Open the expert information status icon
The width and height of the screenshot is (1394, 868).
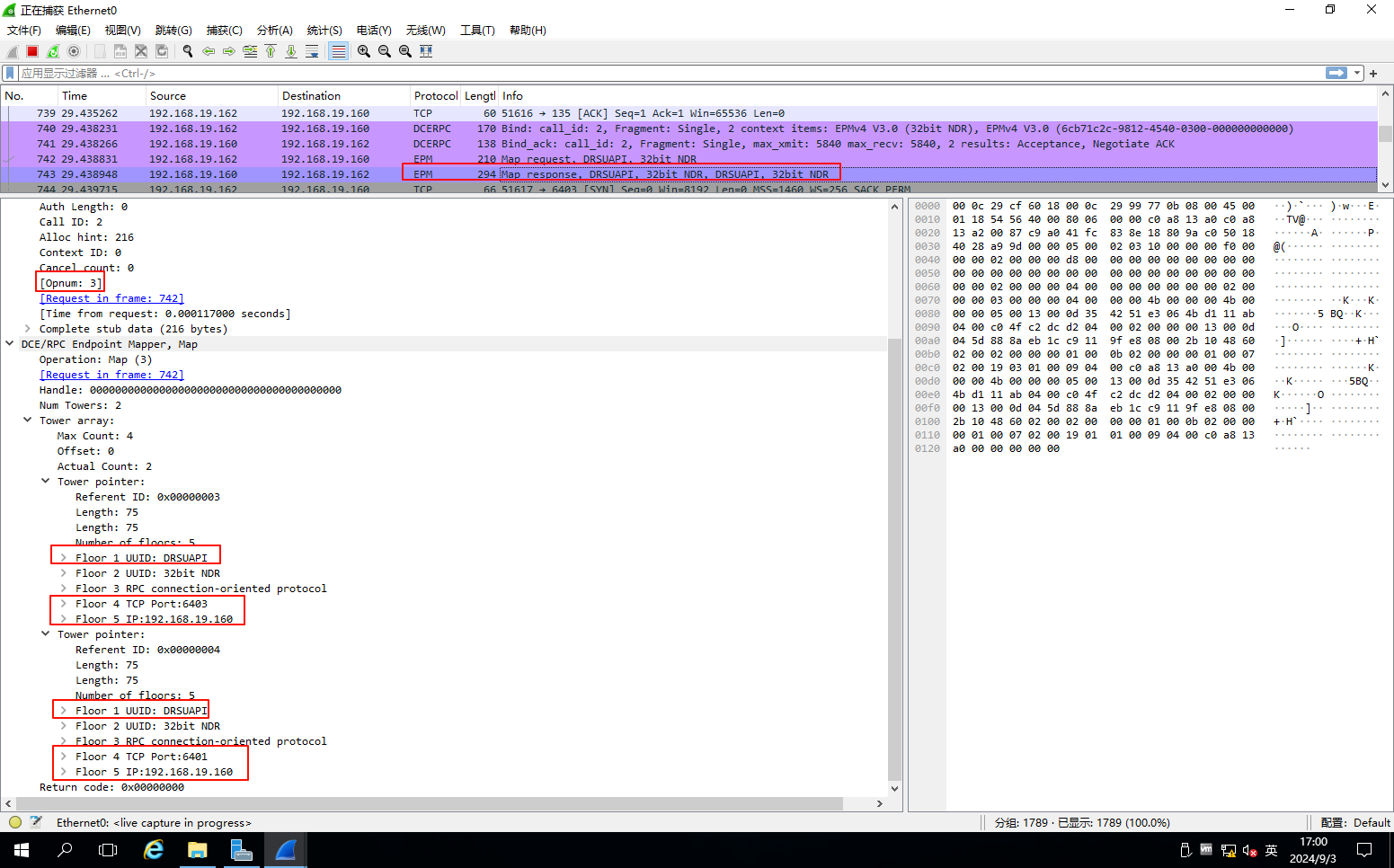15,822
